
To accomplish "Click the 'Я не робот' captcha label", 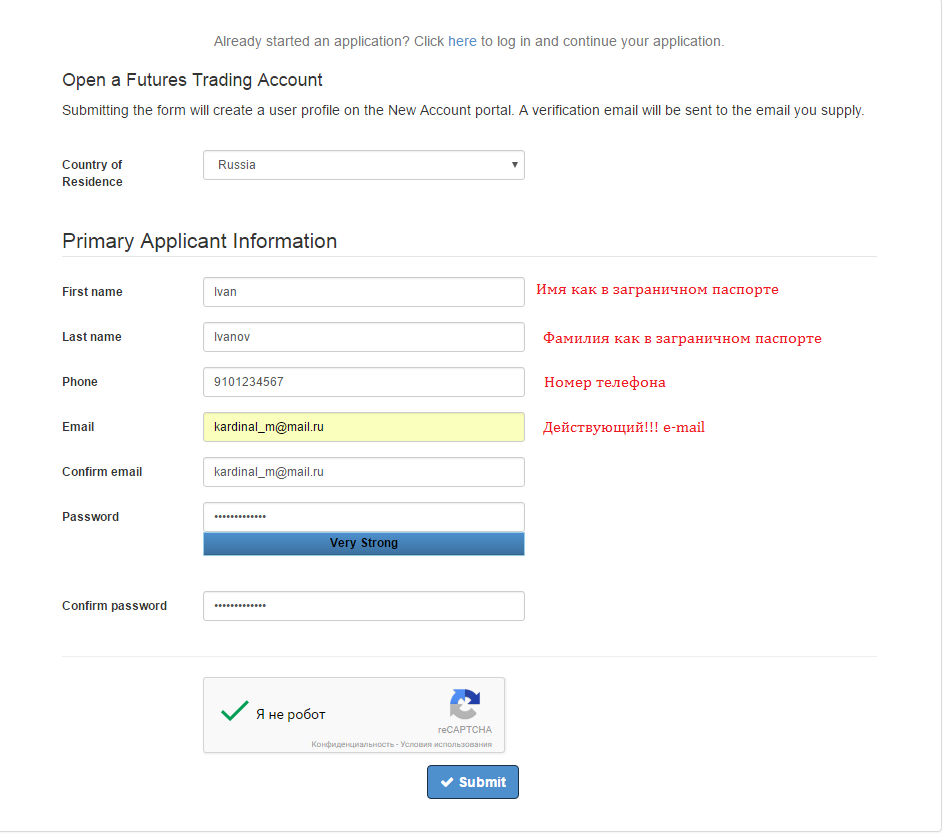I will pos(290,715).
